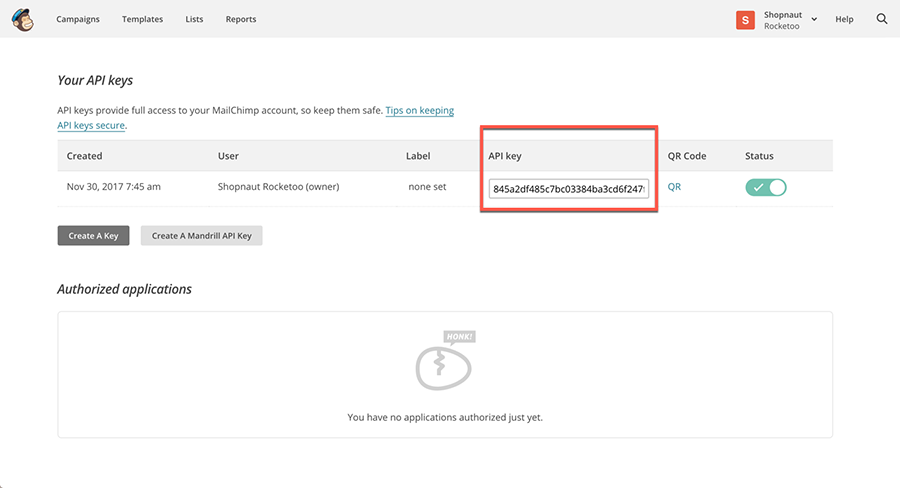This screenshot has width=900, height=488.
Task: Open the Campaigns menu
Action: 78,19
